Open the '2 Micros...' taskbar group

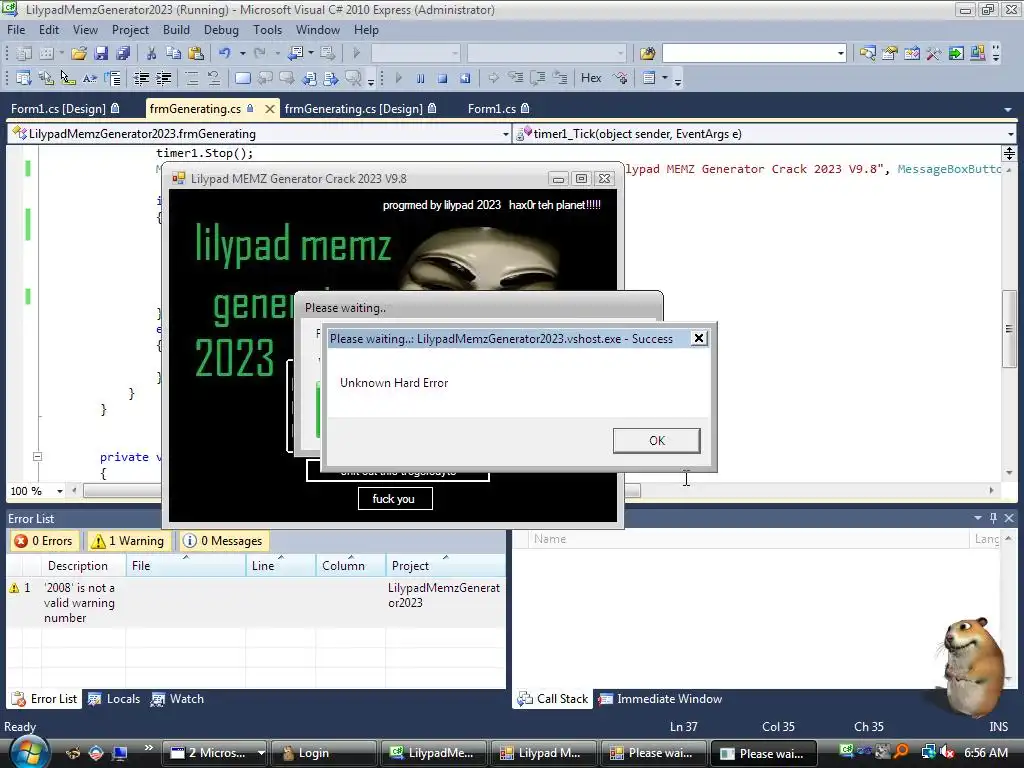coord(214,753)
